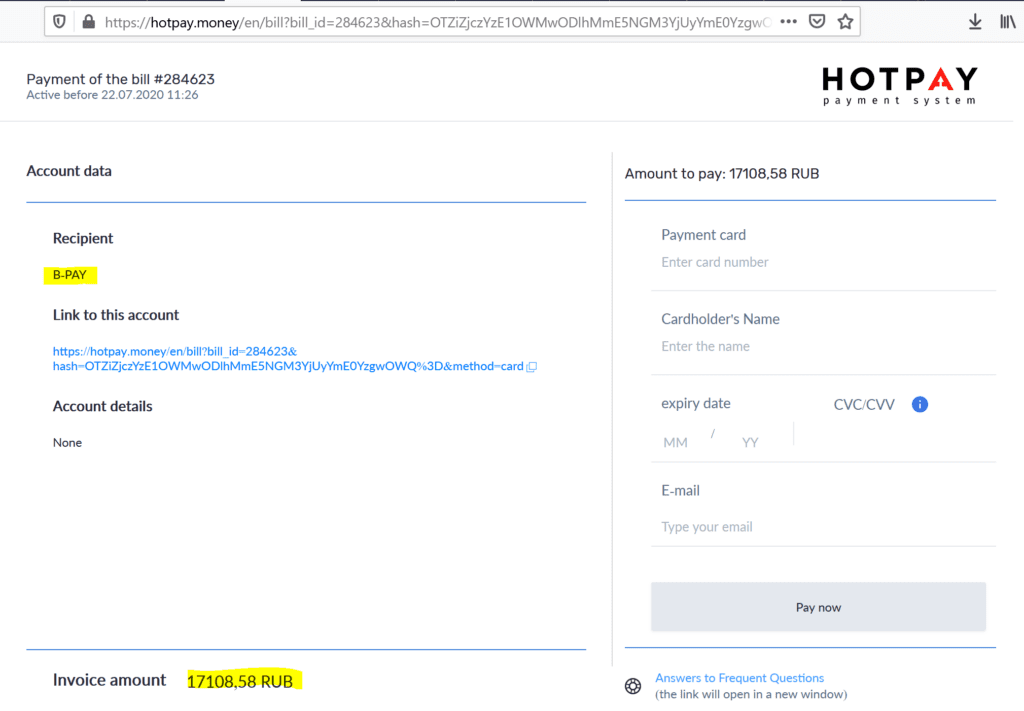The height and width of the screenshot is (711, 1024).
Task: Open Answers to Frequent Questions link
Action: click(x=739, y=678)
